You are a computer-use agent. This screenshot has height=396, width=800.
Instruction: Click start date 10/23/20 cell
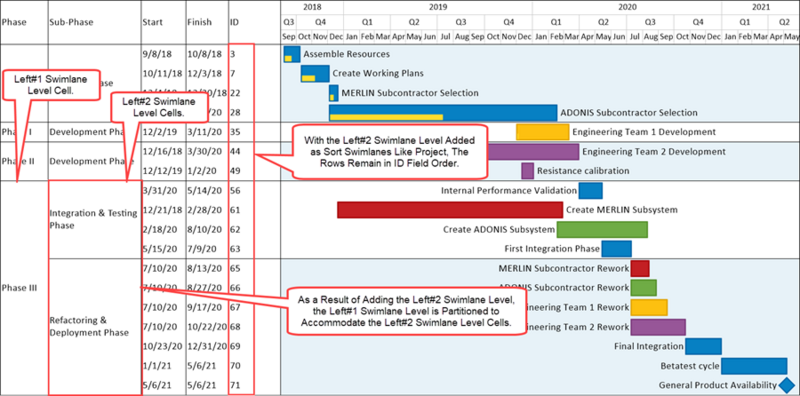(162, 346)
